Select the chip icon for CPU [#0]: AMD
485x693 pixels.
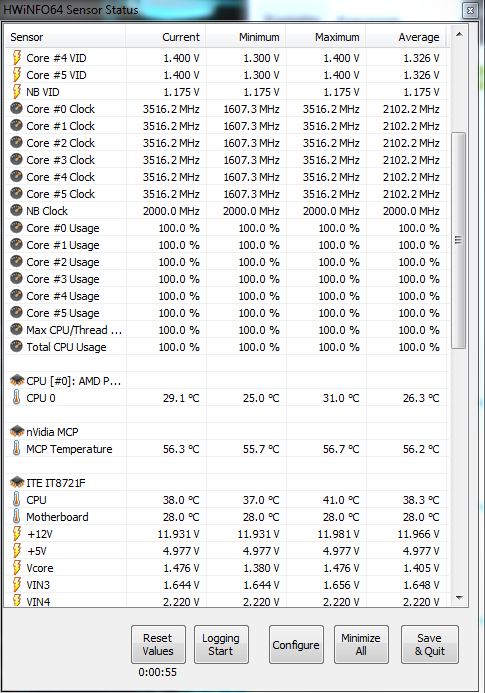point(17,380)
